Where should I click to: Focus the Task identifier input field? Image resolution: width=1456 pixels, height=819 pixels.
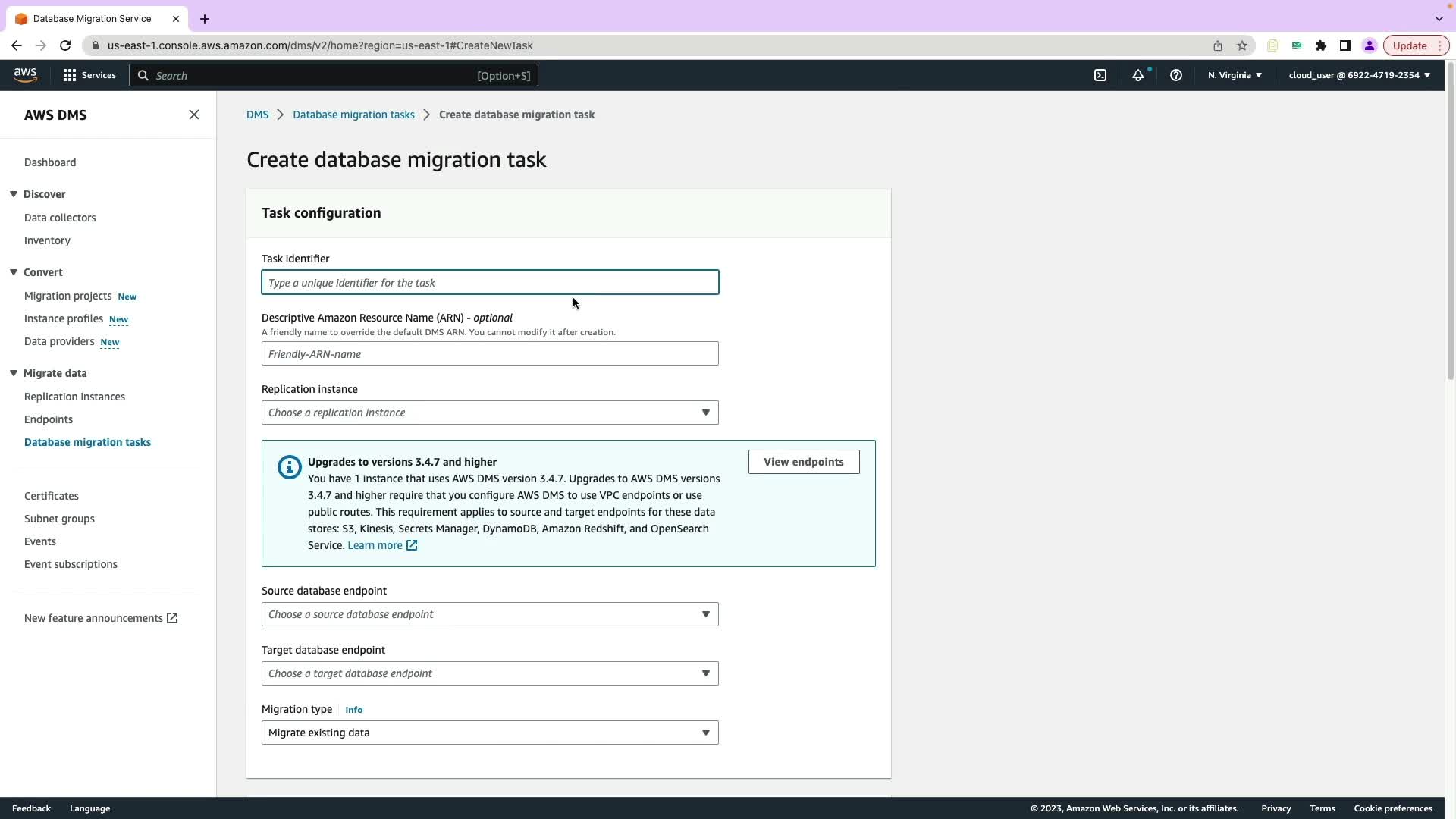(x=490, y=282)
